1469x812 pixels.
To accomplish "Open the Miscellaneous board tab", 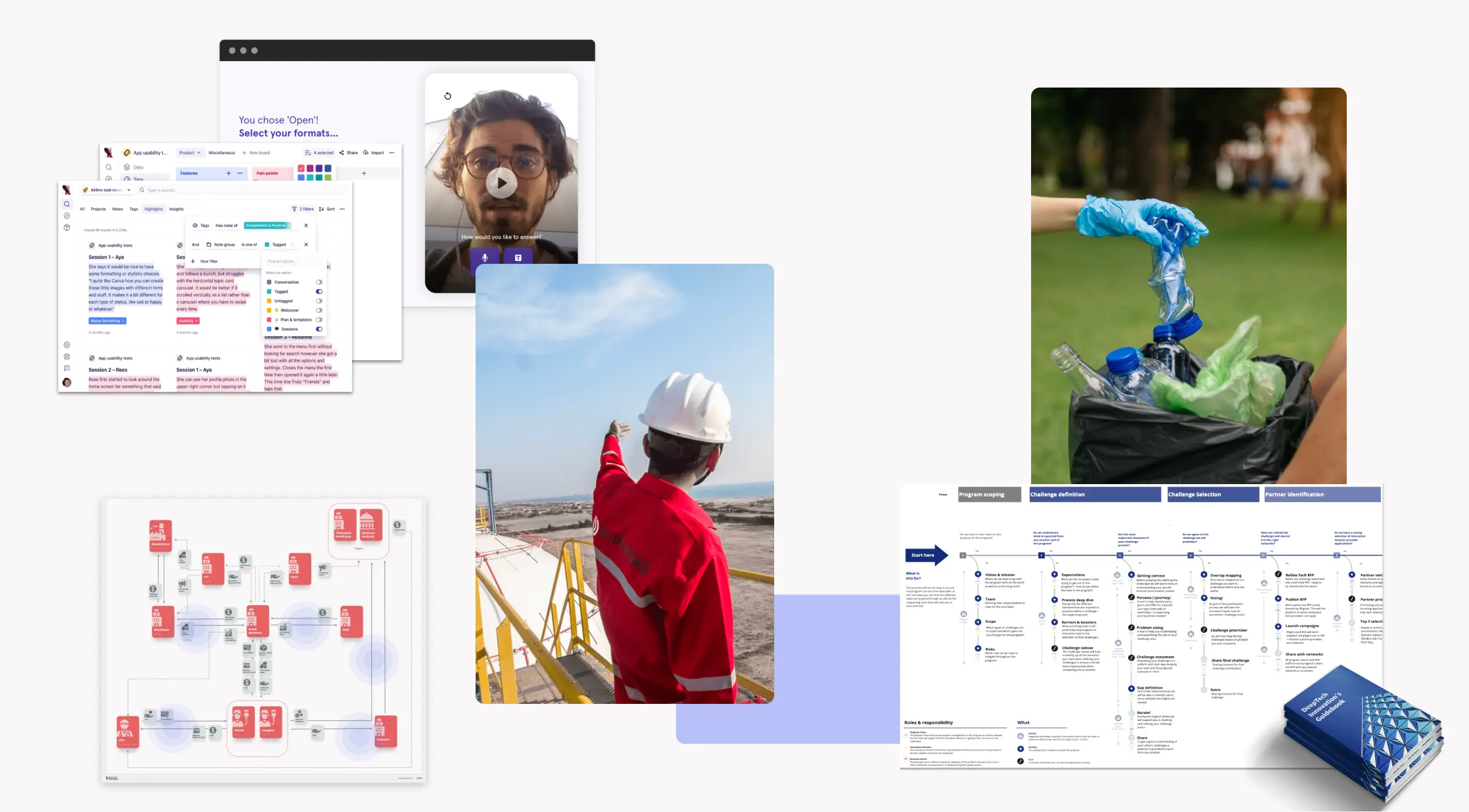I will pos(222,153).
